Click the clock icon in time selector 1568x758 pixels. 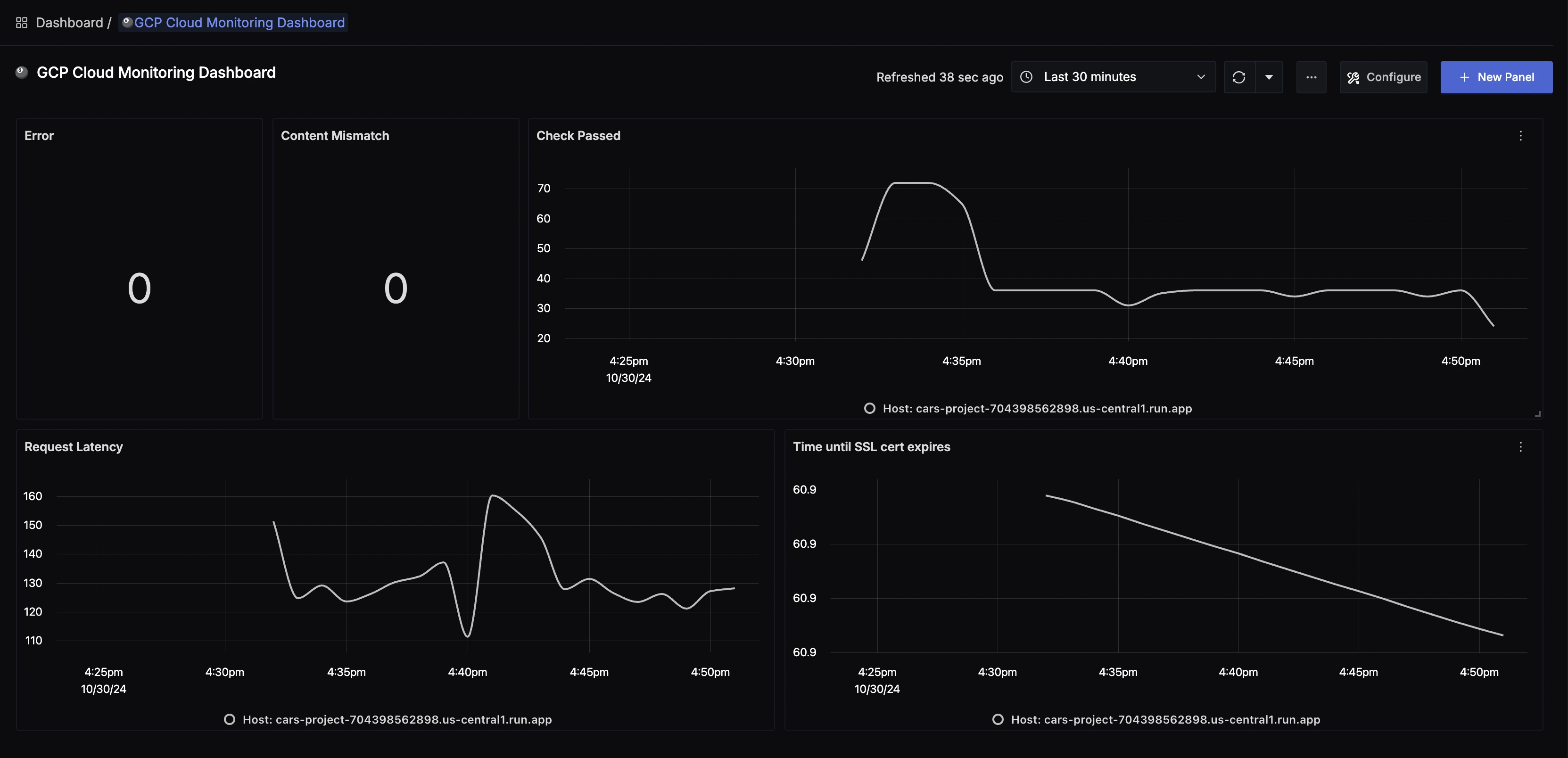1026,77
